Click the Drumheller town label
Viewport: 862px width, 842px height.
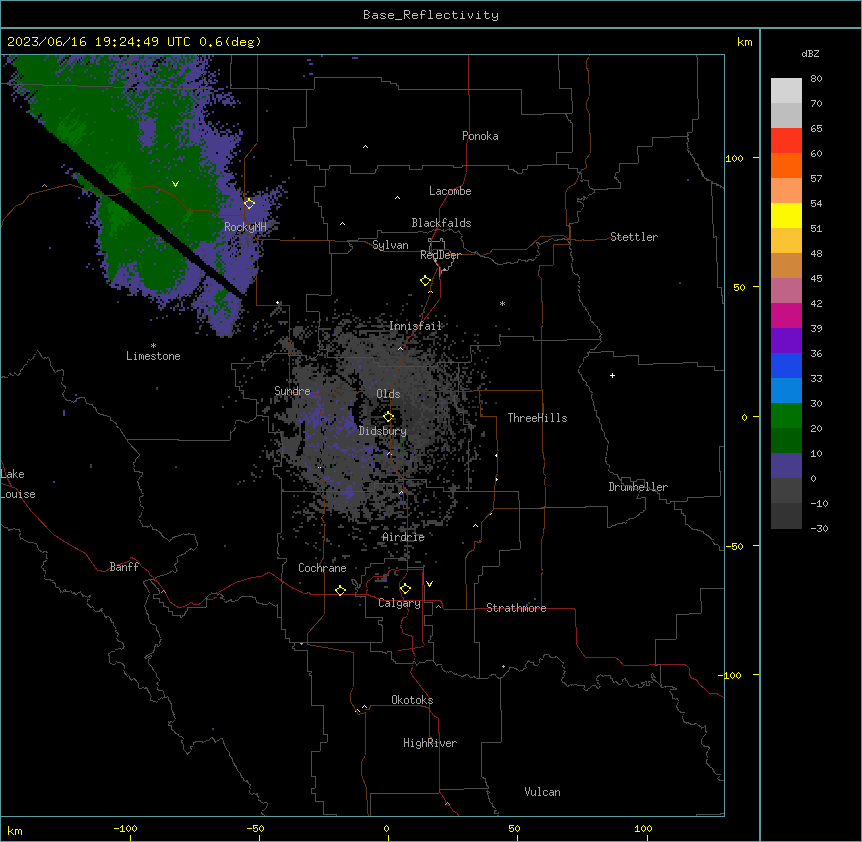point(638,487)
